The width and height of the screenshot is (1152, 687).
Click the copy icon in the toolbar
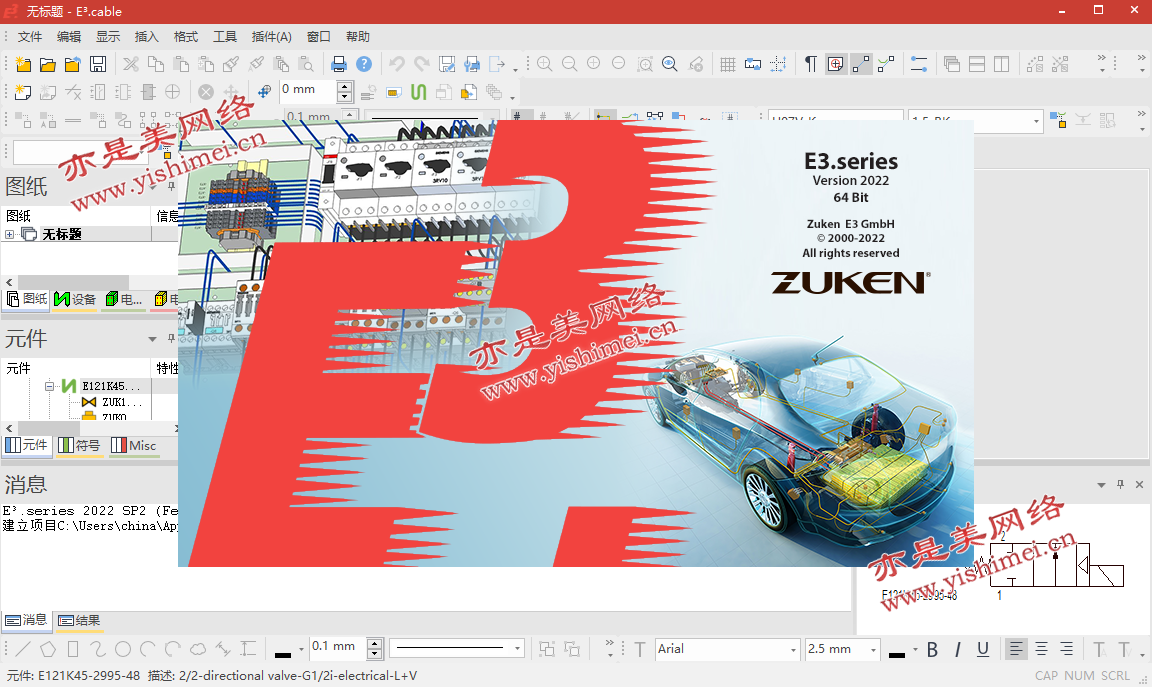pos(156,65)
